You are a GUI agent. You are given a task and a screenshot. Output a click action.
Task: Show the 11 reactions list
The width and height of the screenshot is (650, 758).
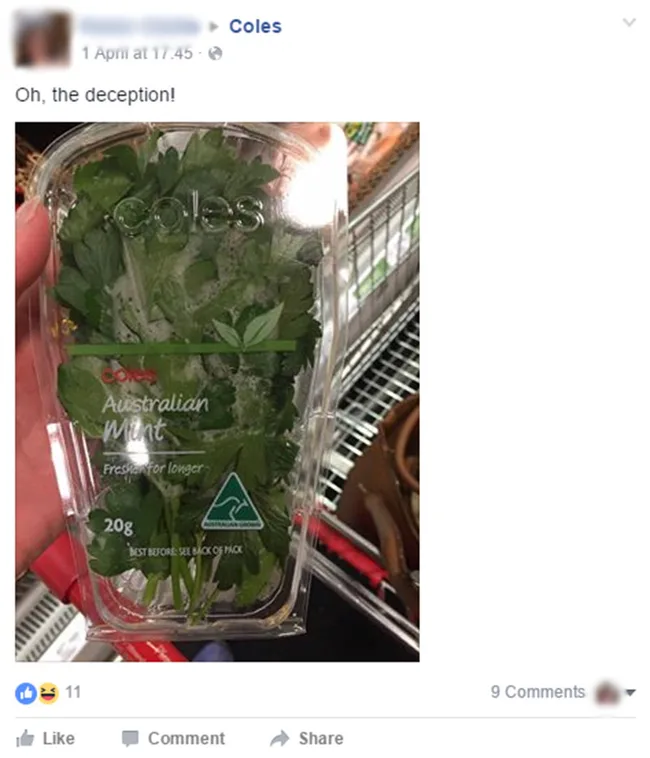click(73, 692)
